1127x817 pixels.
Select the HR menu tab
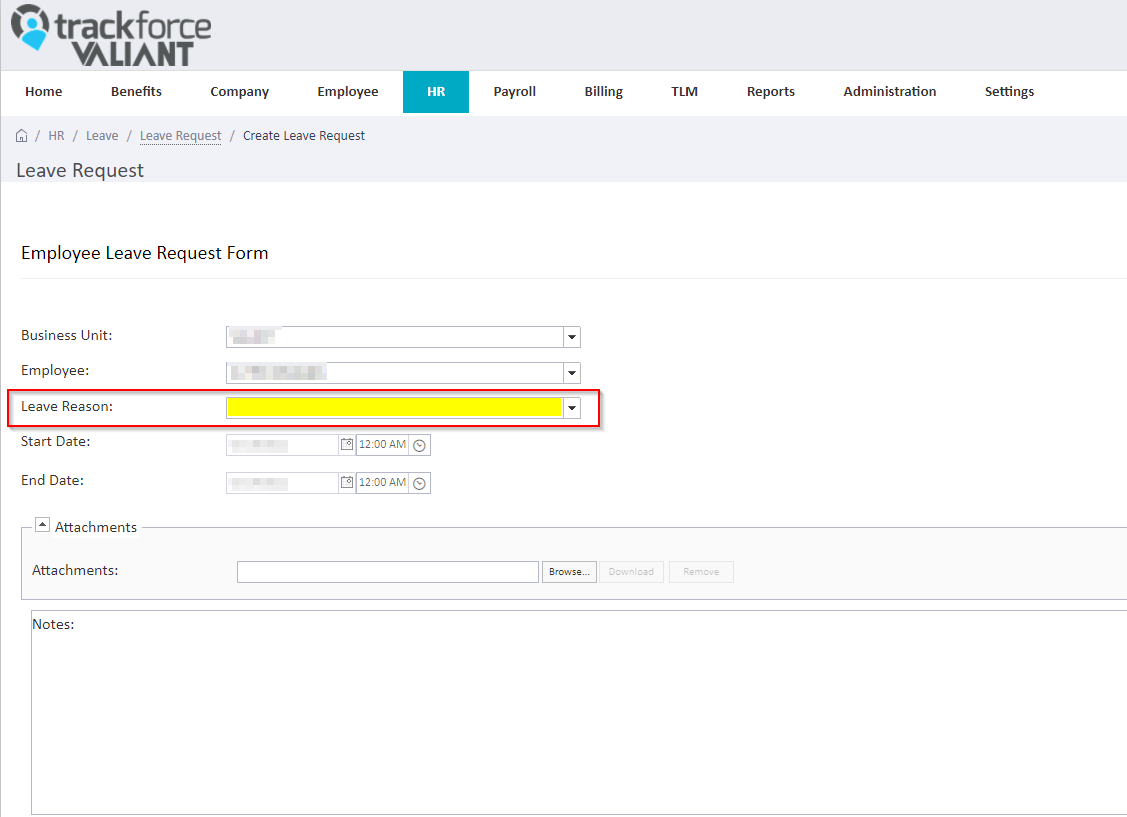436,92
